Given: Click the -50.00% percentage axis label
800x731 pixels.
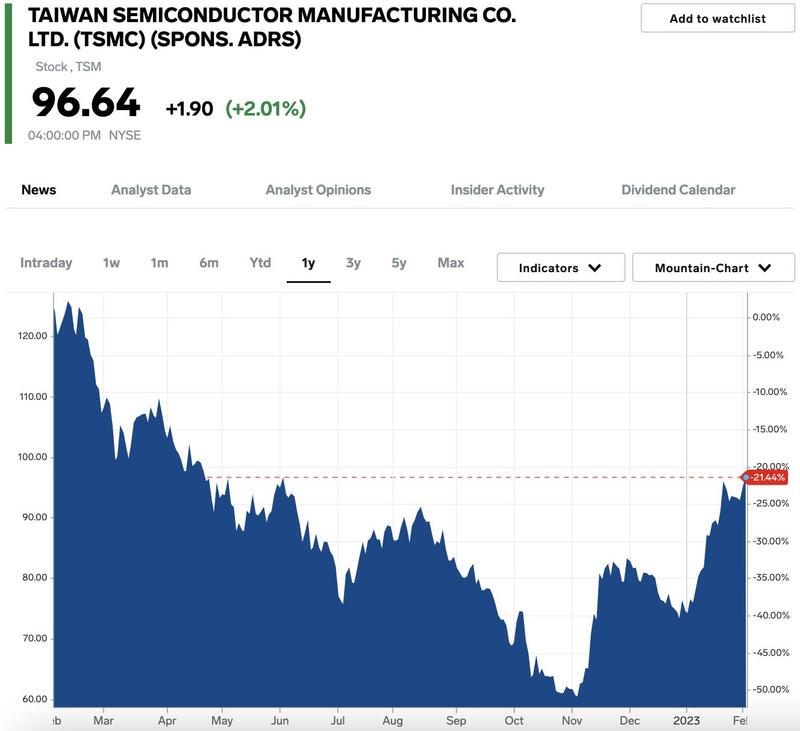Looking at the screenshot, I should pos(770,689).
